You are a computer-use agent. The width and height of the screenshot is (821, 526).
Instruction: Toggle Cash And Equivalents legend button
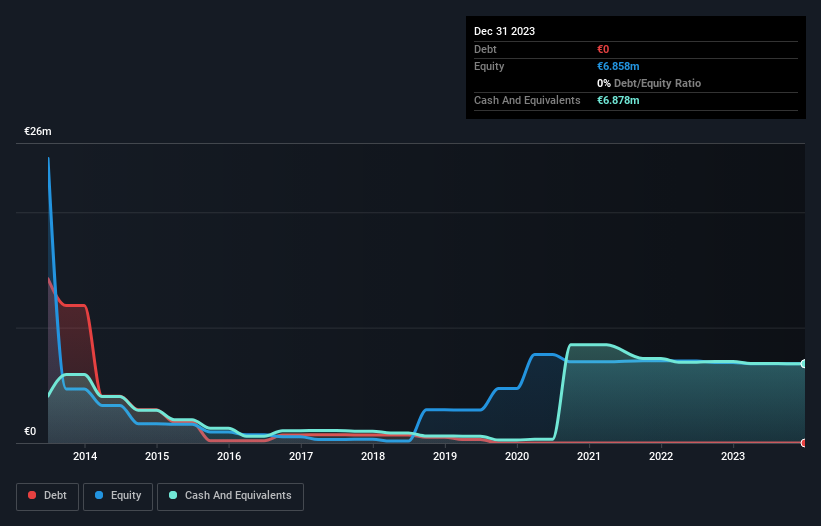pos(230,496)
